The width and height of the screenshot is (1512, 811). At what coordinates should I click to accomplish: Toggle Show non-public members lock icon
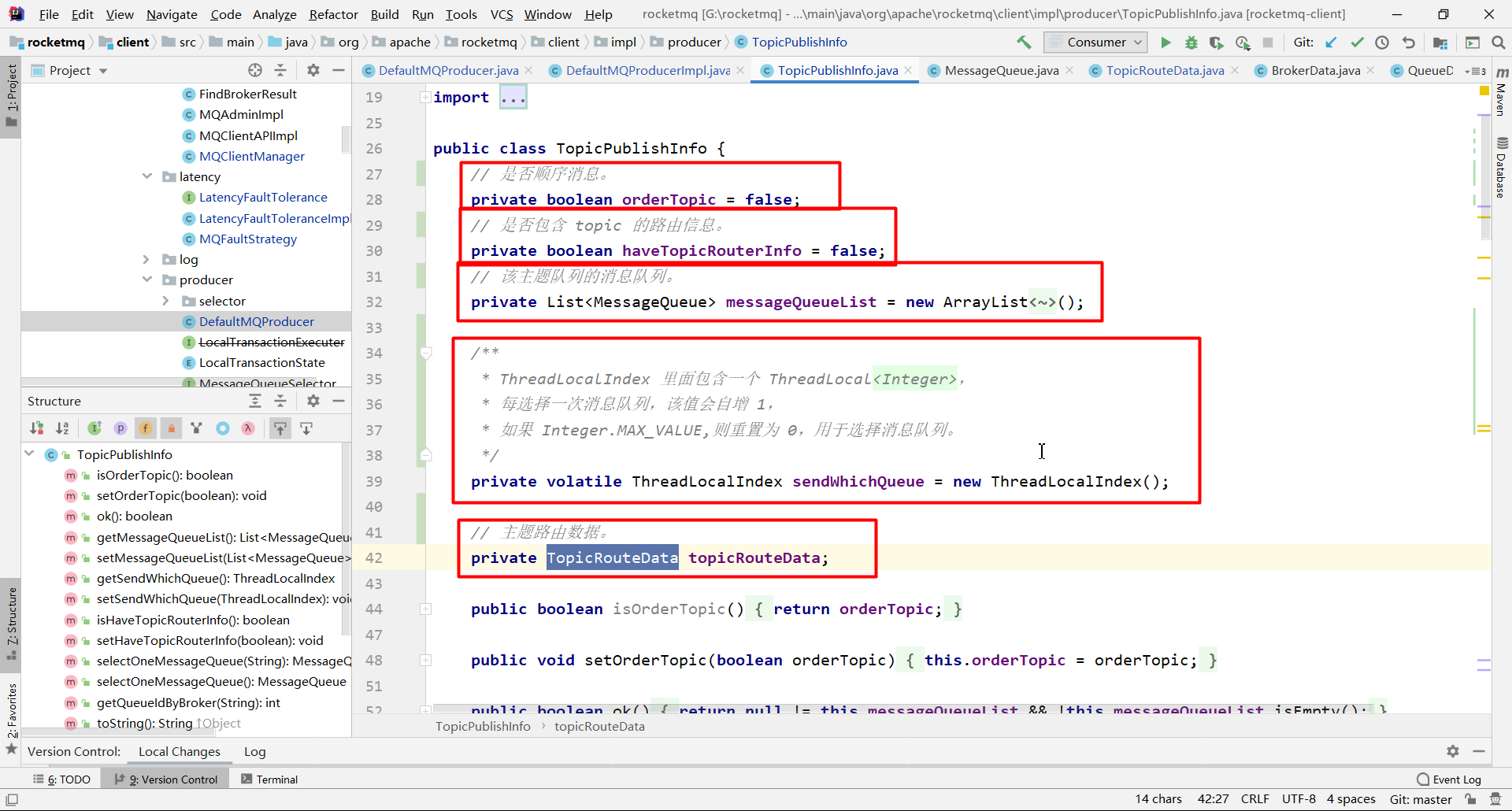click(x=171, y=428)
